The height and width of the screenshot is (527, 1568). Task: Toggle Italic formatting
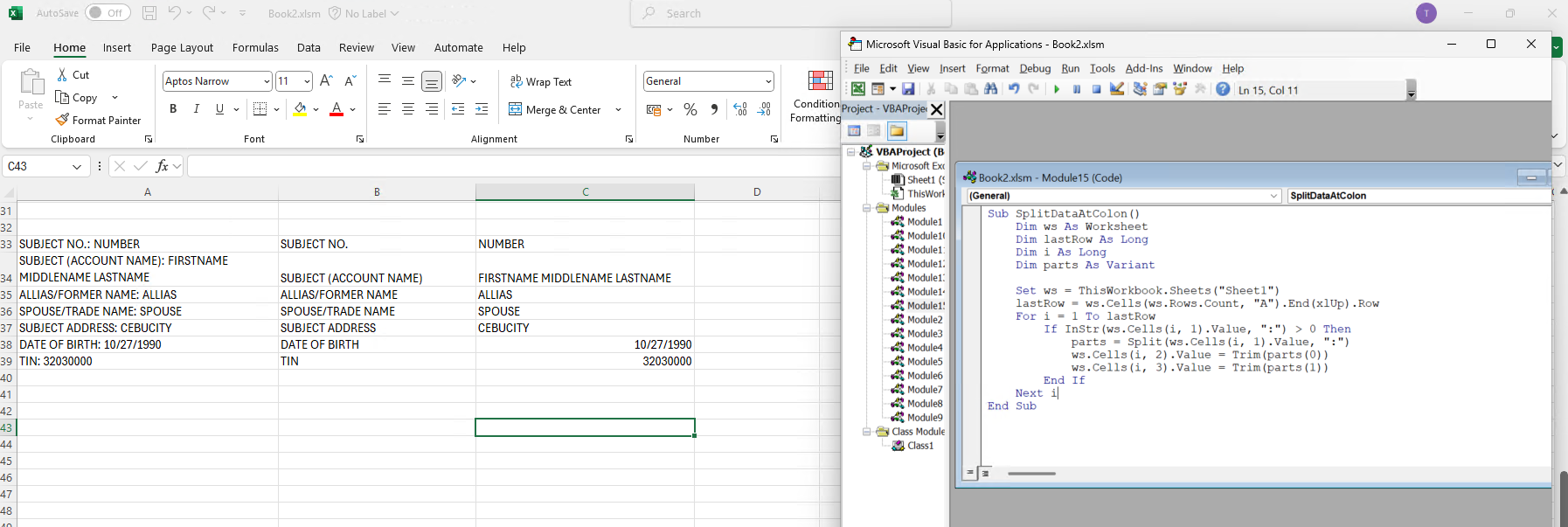coord(197,109)
